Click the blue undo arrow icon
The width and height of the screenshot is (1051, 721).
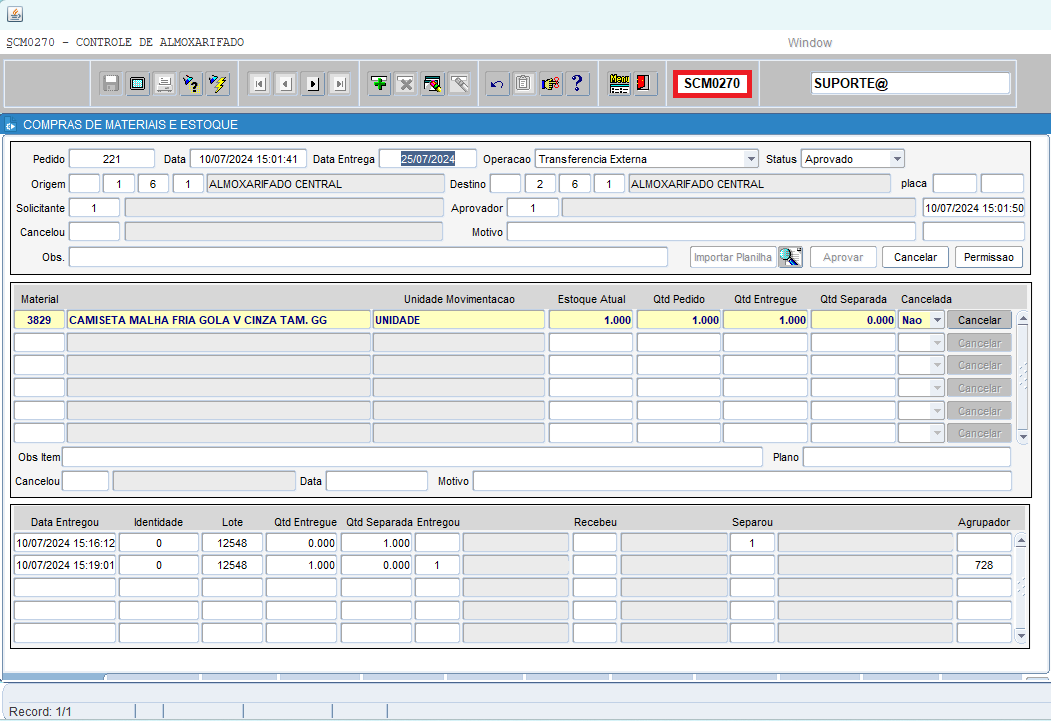pyautogui.click(x=497, y=84)
